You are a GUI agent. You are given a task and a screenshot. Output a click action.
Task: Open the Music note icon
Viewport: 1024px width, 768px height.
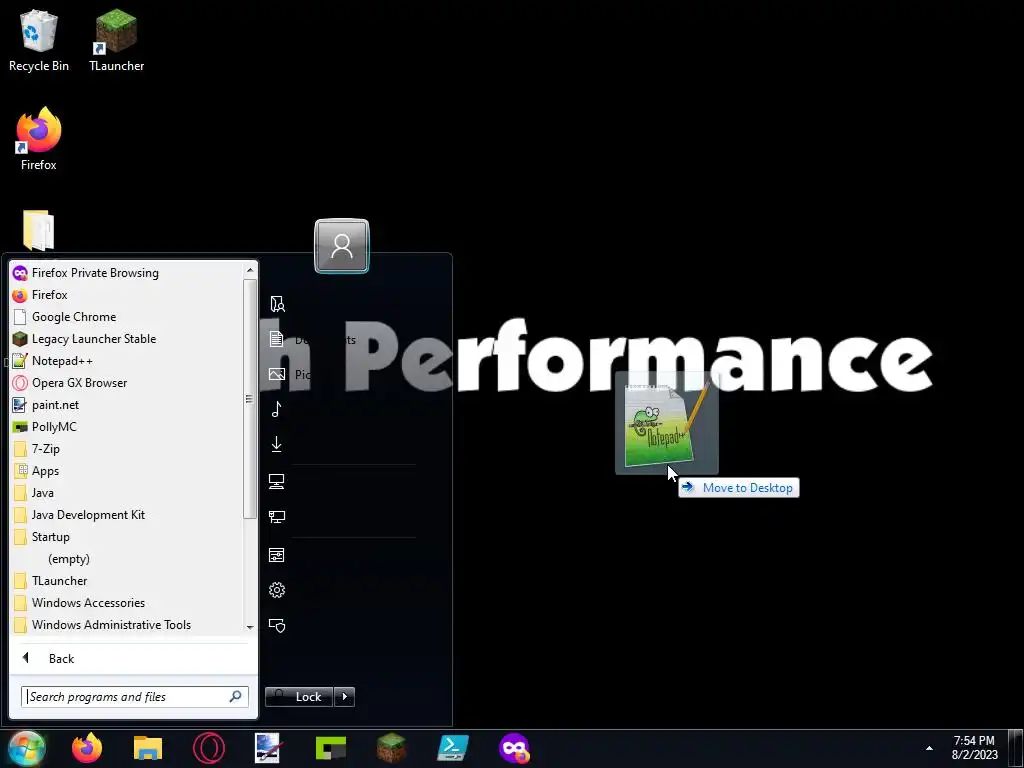[x=277, y=409]
